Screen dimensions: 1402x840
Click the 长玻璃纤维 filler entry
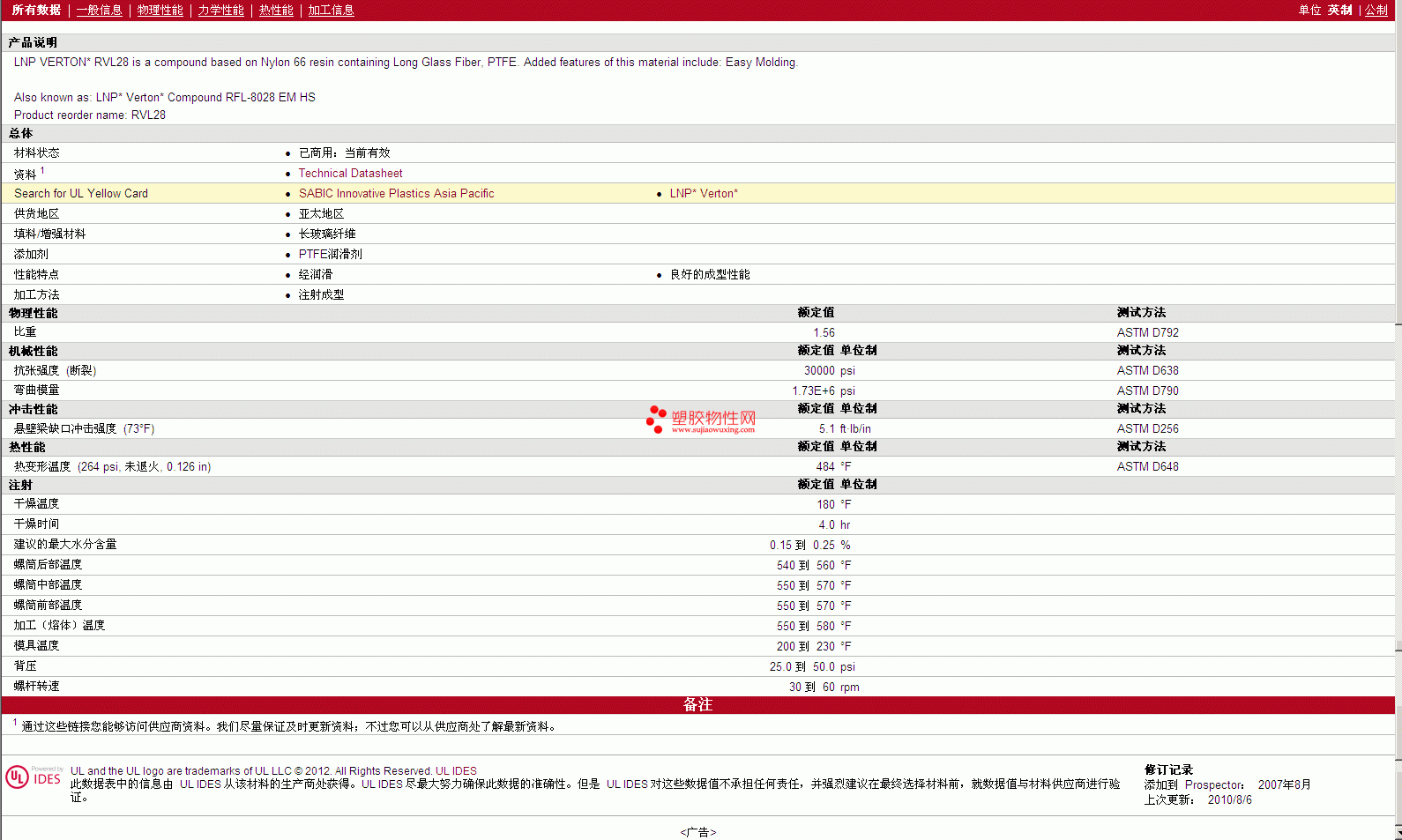click(x=327, y=234)
